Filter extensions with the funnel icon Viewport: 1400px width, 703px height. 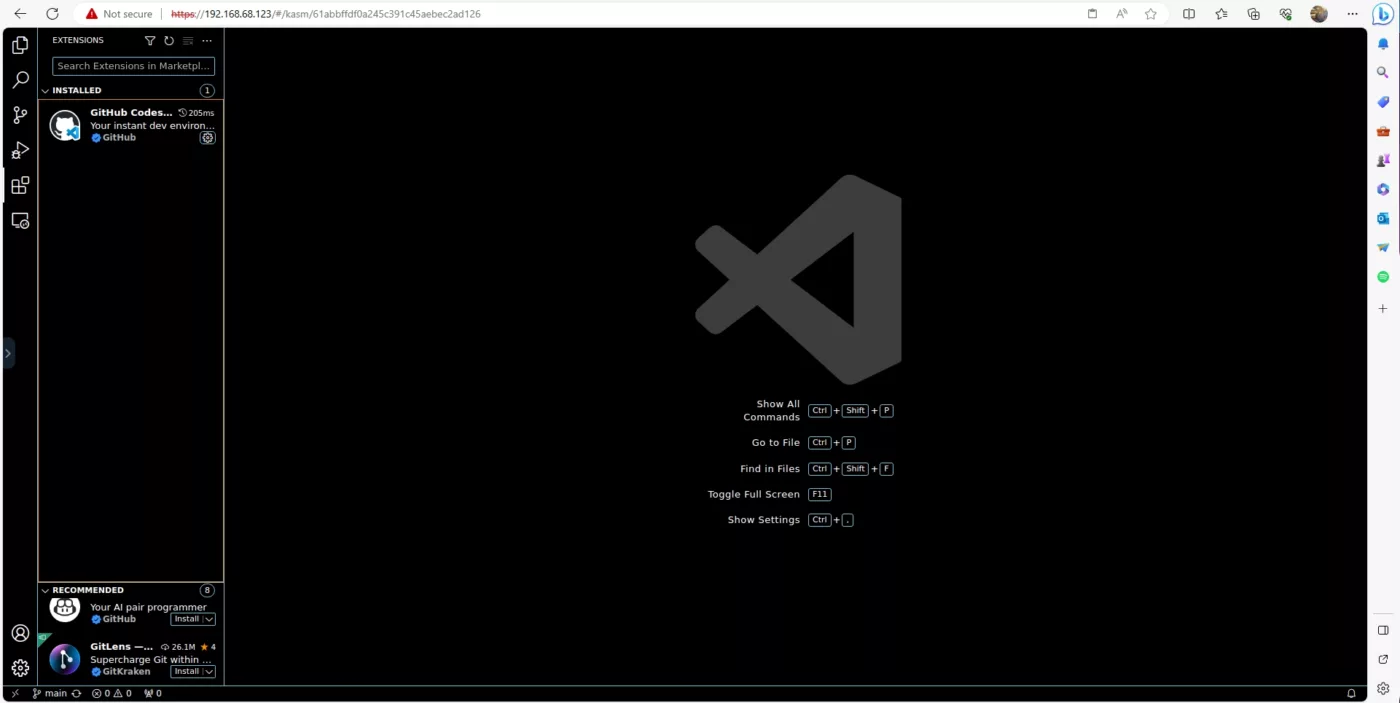150,41
